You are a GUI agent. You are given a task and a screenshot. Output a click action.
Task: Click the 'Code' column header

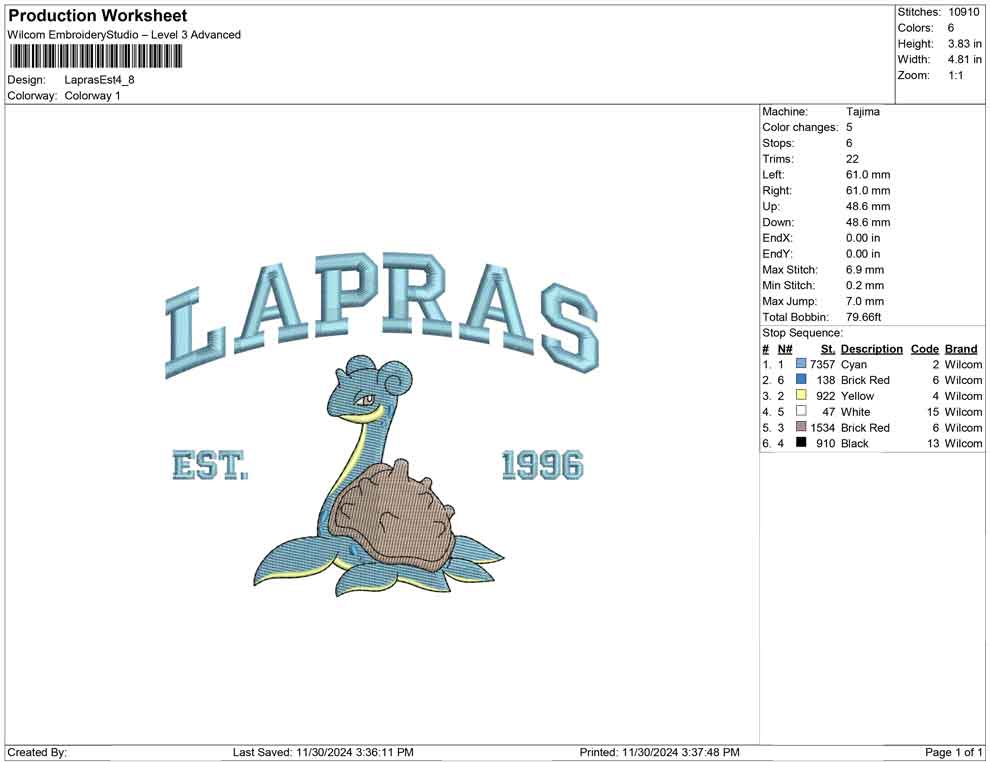(x=924, y=348)
